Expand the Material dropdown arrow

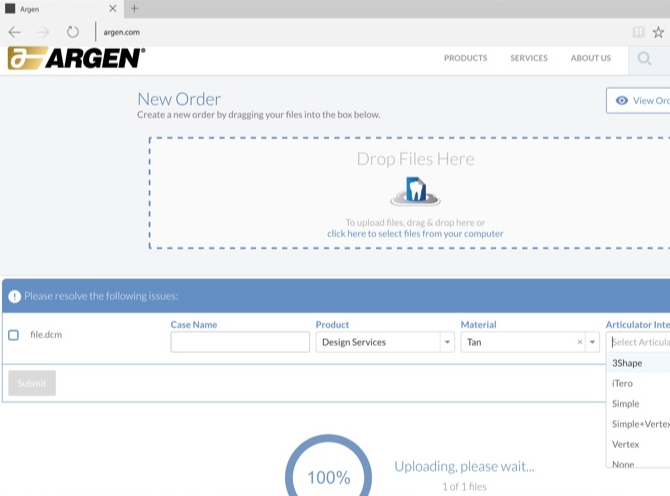592,342
